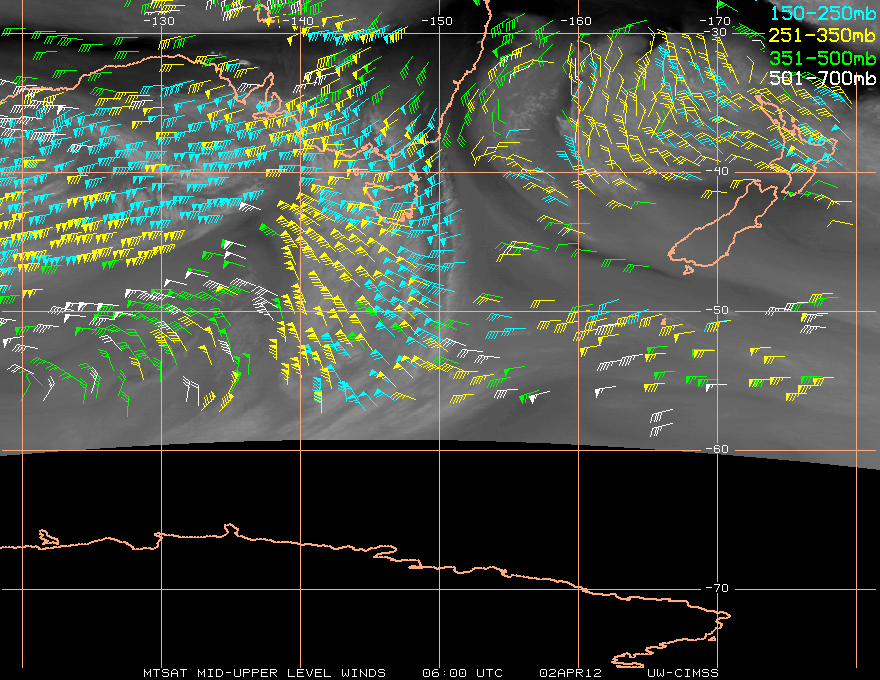Click the -130 longitude label

(x=159, y=21)
